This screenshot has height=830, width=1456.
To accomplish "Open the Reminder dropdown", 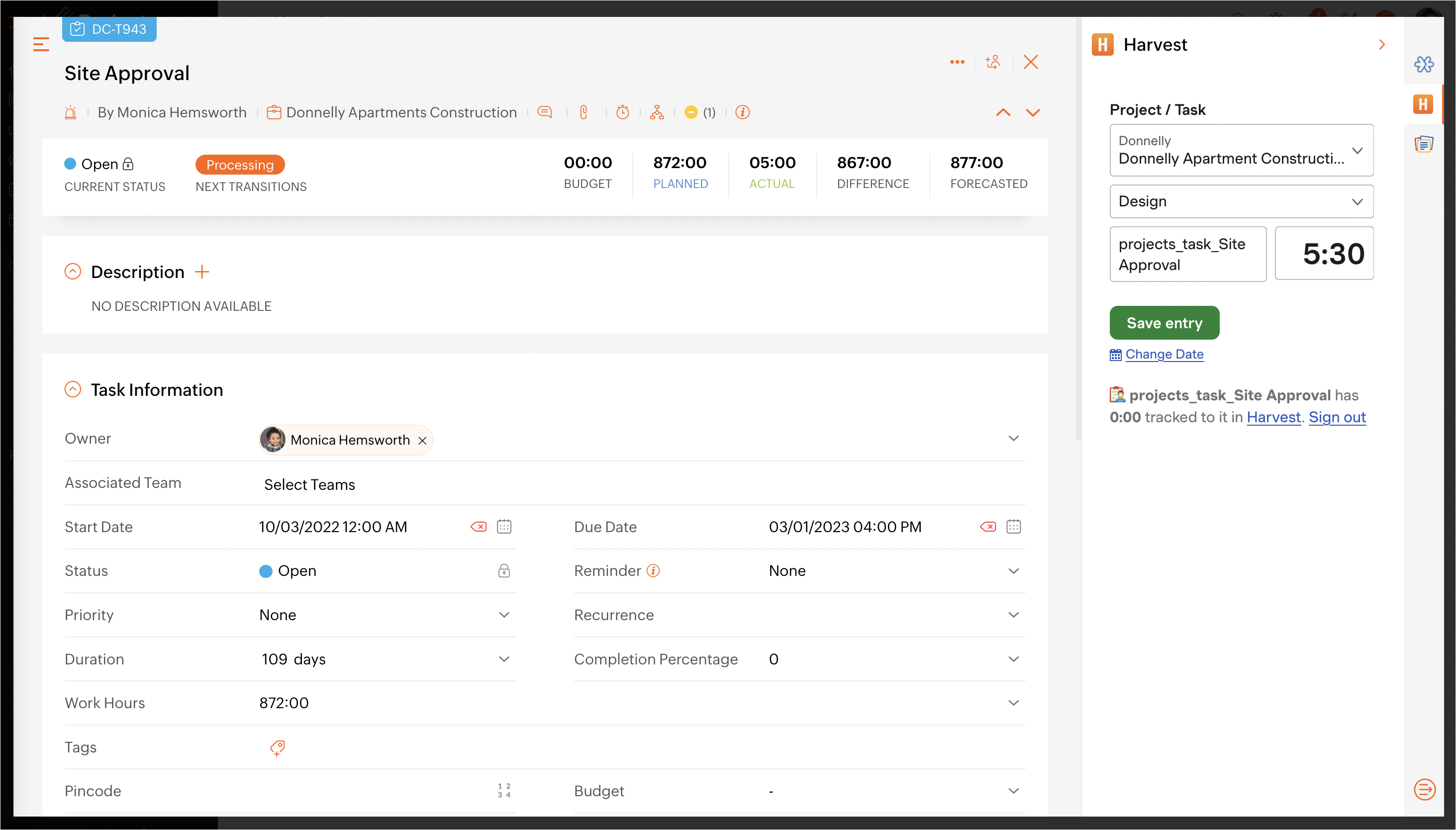I will pyautogui.click(x=1013, y=571).
